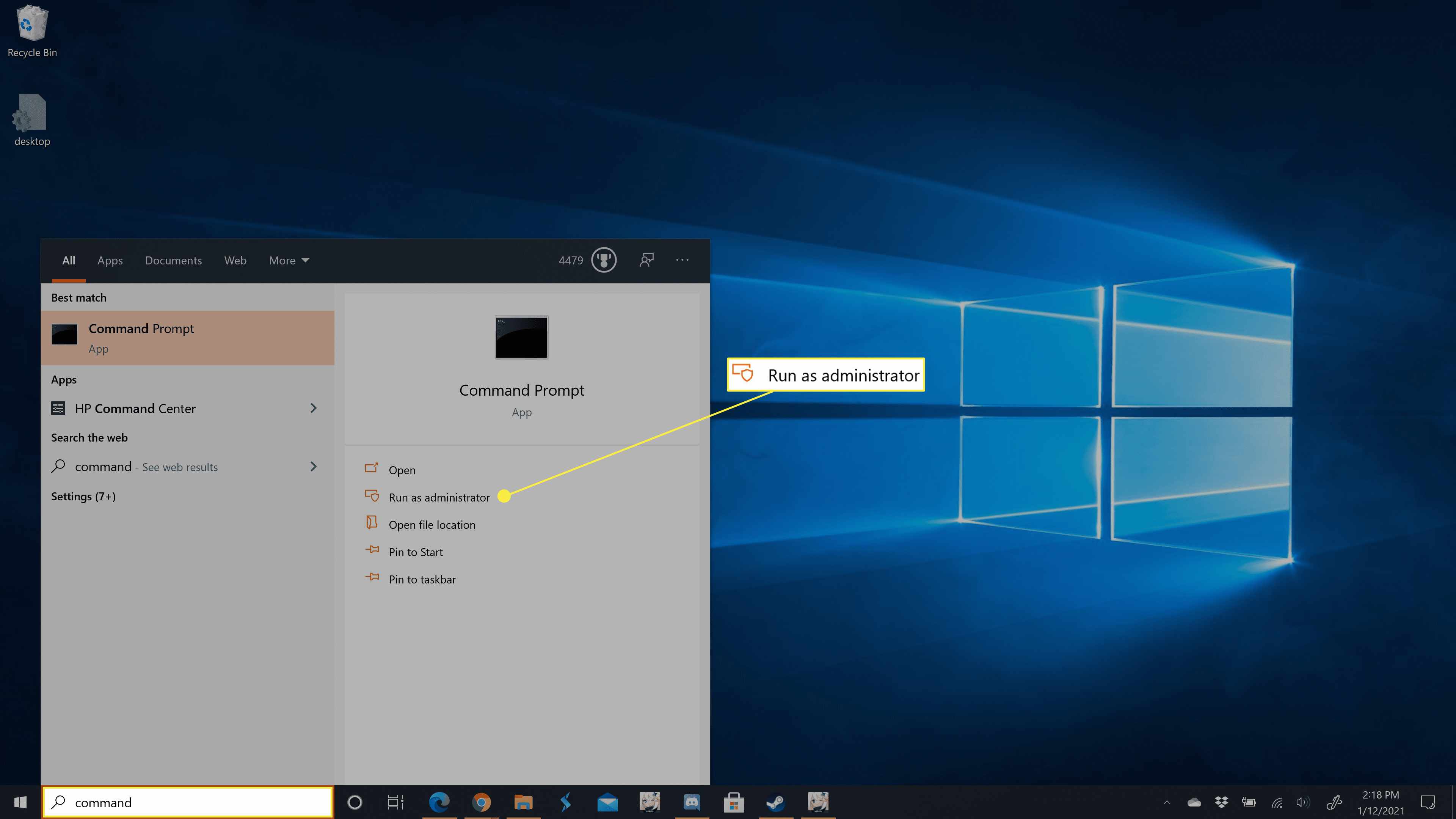Select Run as administrator option

(x=439, y=497)
